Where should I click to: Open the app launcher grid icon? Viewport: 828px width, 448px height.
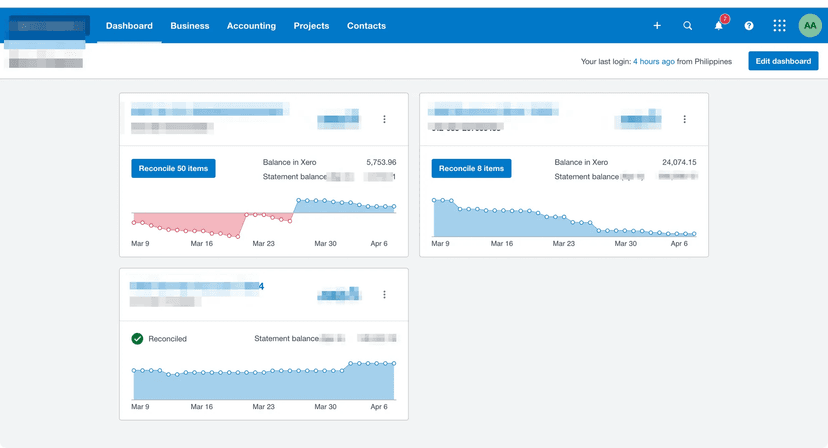[x=780, y=26]
